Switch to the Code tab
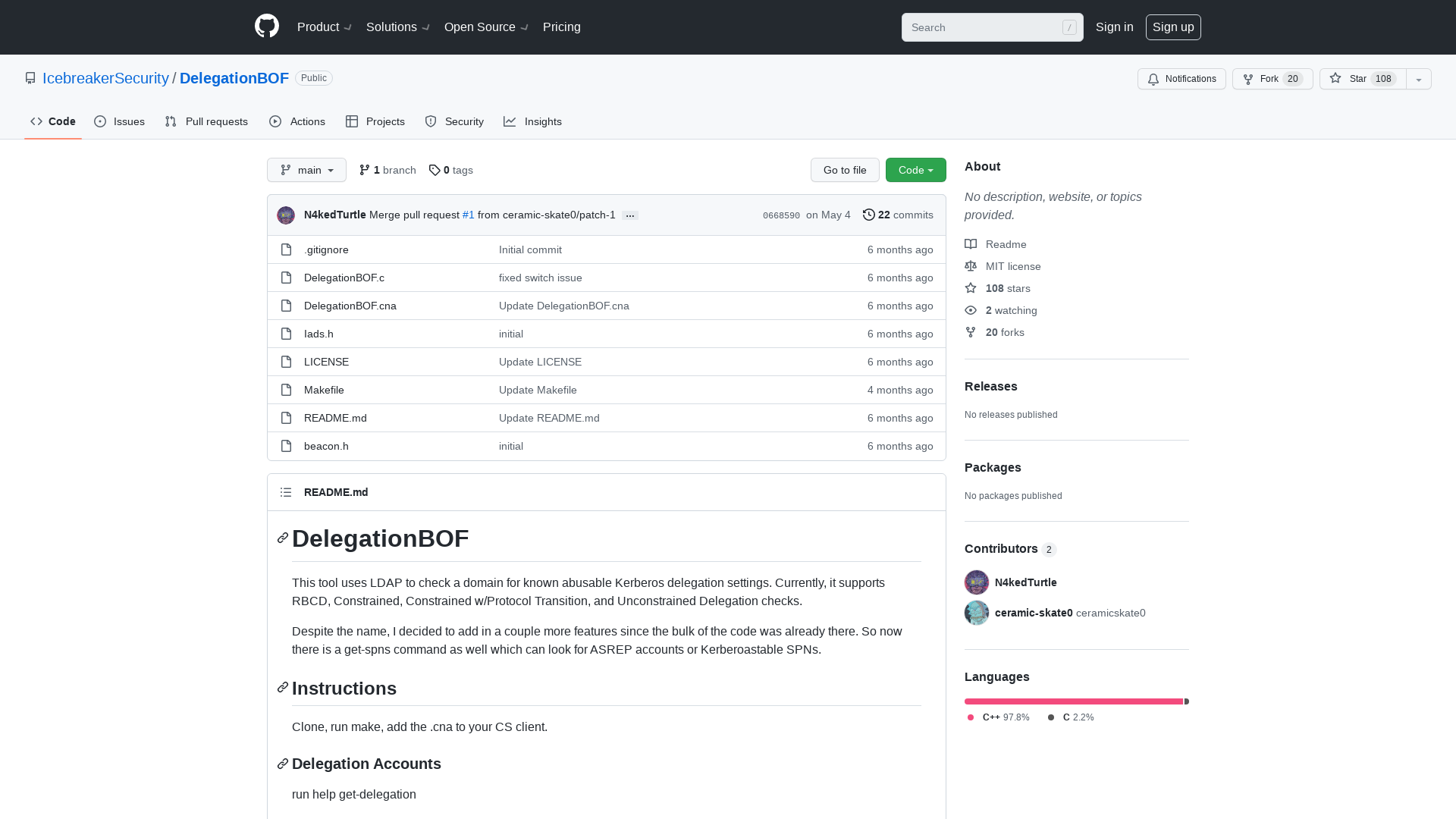The width and height of the screenshot is (1456, 819). click(53, 121)
